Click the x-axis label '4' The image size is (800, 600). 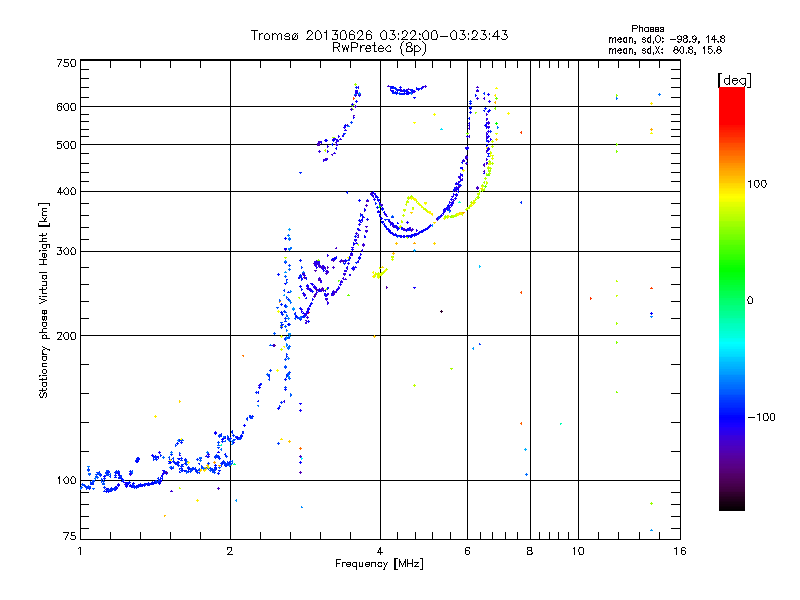380,551
